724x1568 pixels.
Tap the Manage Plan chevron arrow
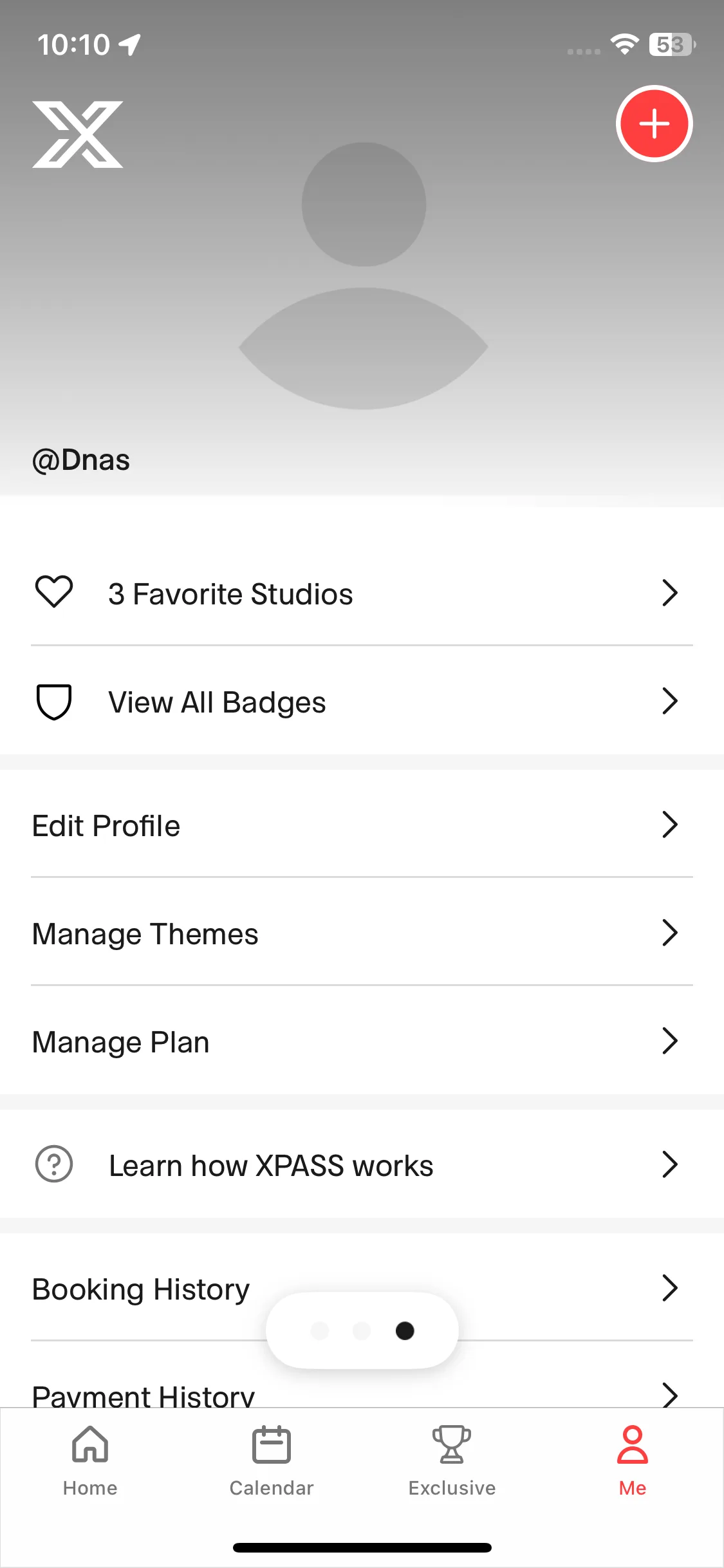(x=670, y=1041)
